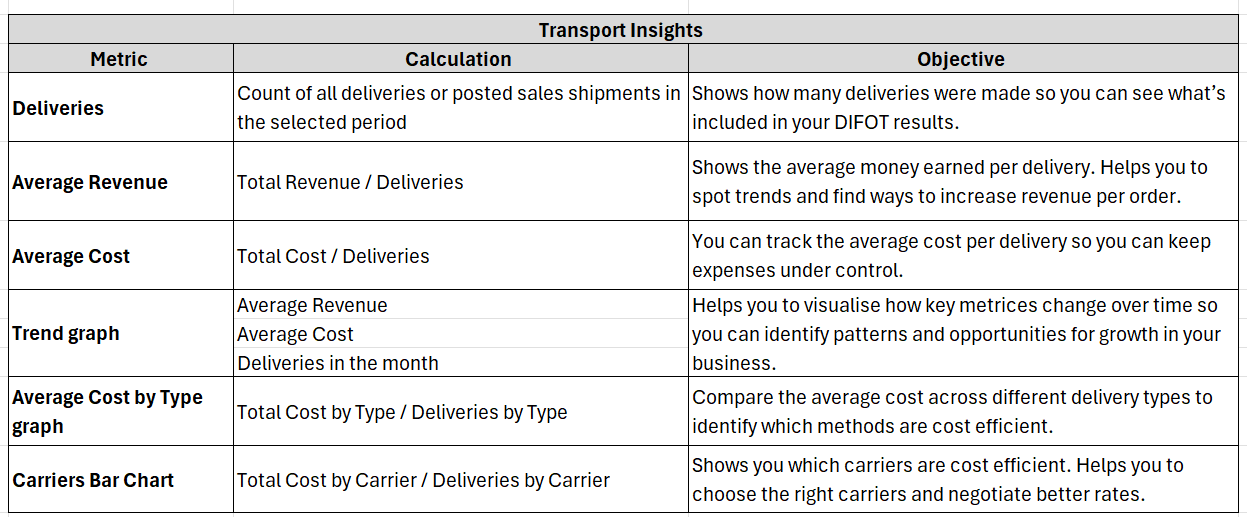Image resolution: width=1247 pixels, height=517 pixels.
Task: Select the 'Deliveries in the month' cell
Action: pos(338,363)
